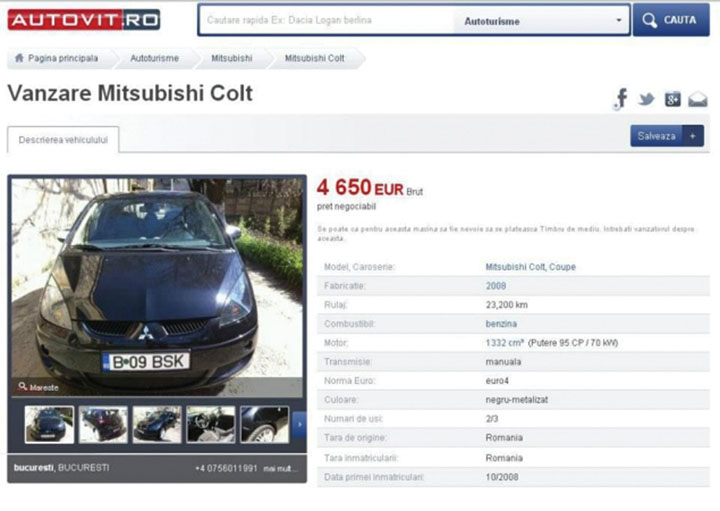
Task: Click the 23,200 km mileage value
Action: [506, 305]
